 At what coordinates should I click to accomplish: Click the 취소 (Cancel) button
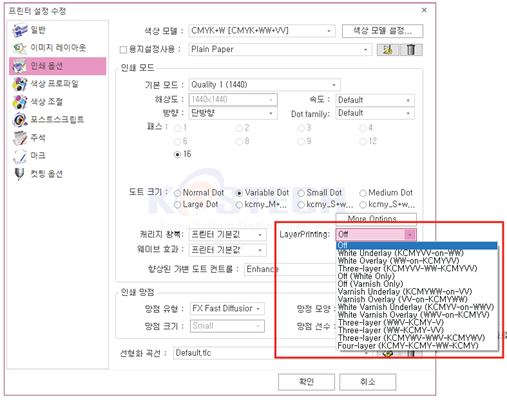pos(368,382)
